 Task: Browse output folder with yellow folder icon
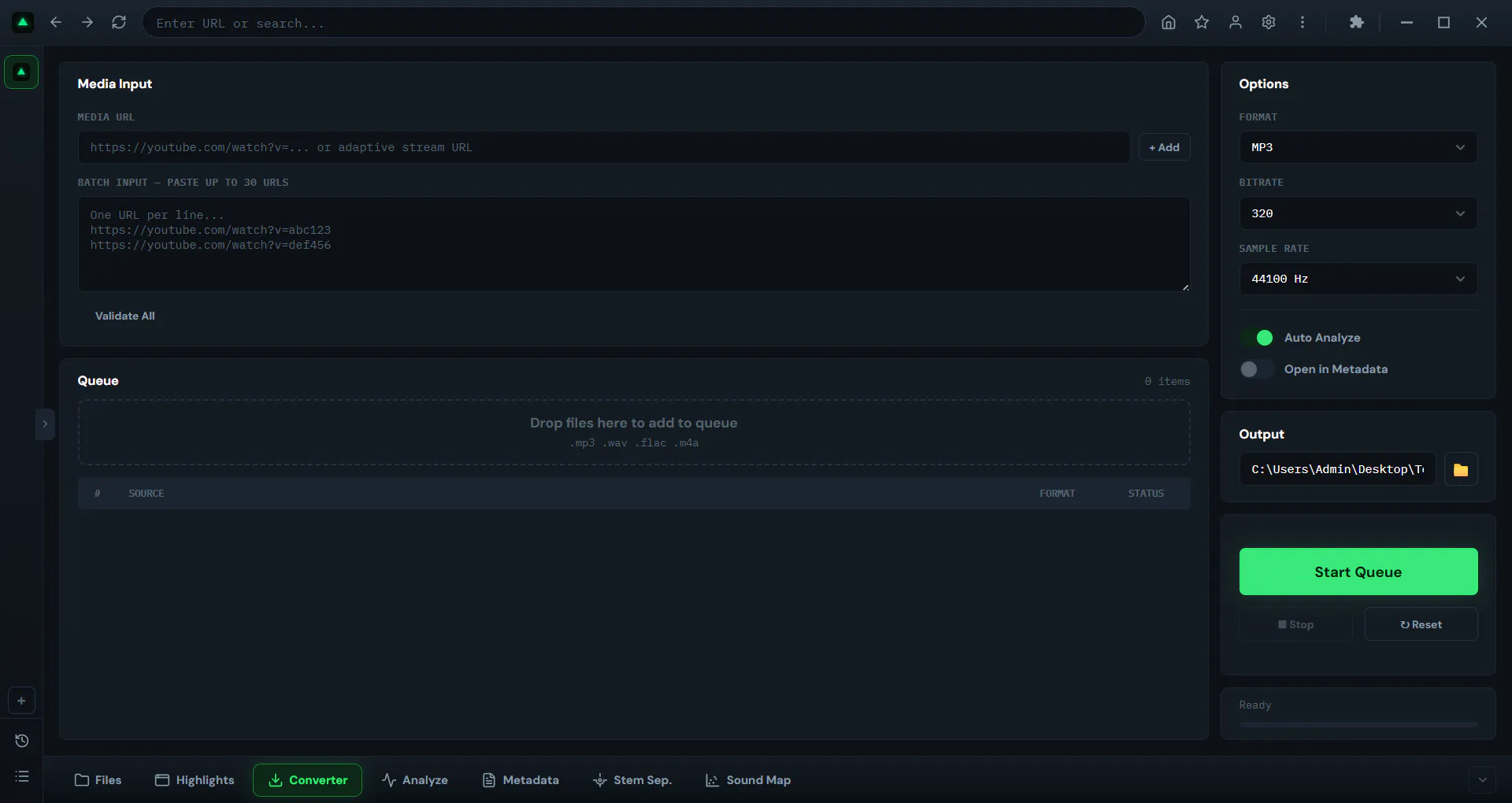1461,469
